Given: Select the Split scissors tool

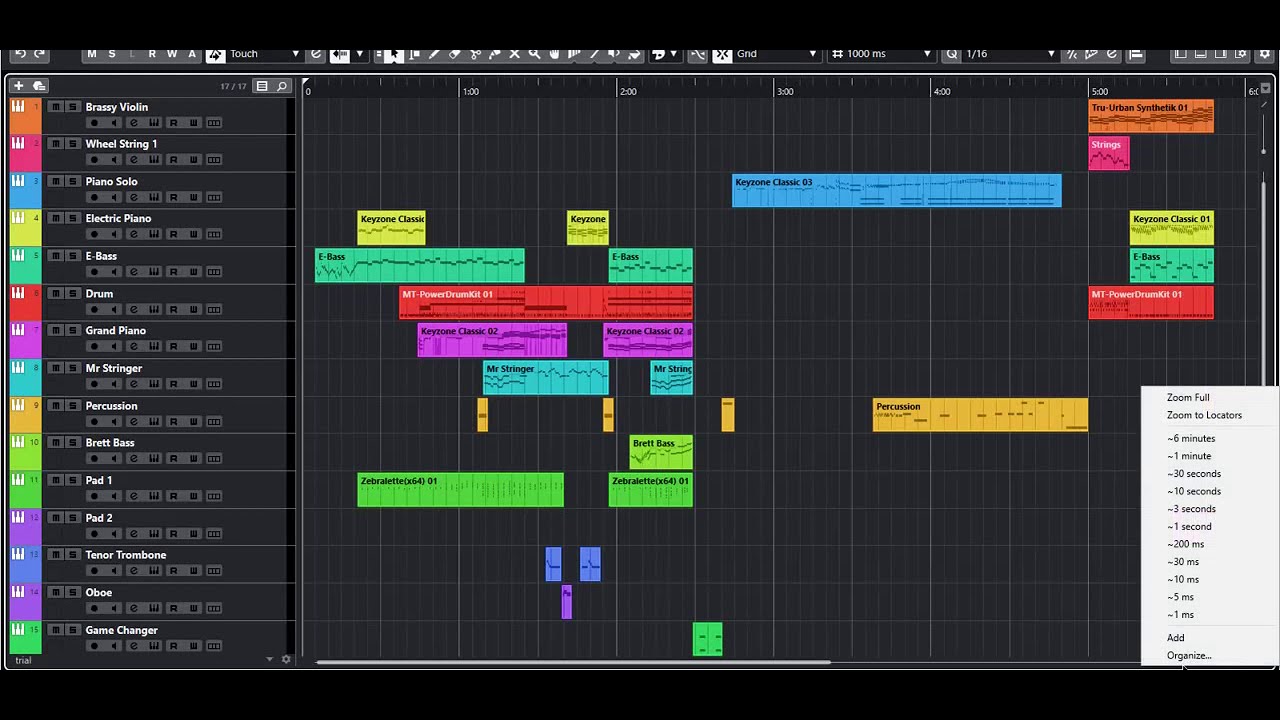Looking at the screenshot, I should point(475,54).
